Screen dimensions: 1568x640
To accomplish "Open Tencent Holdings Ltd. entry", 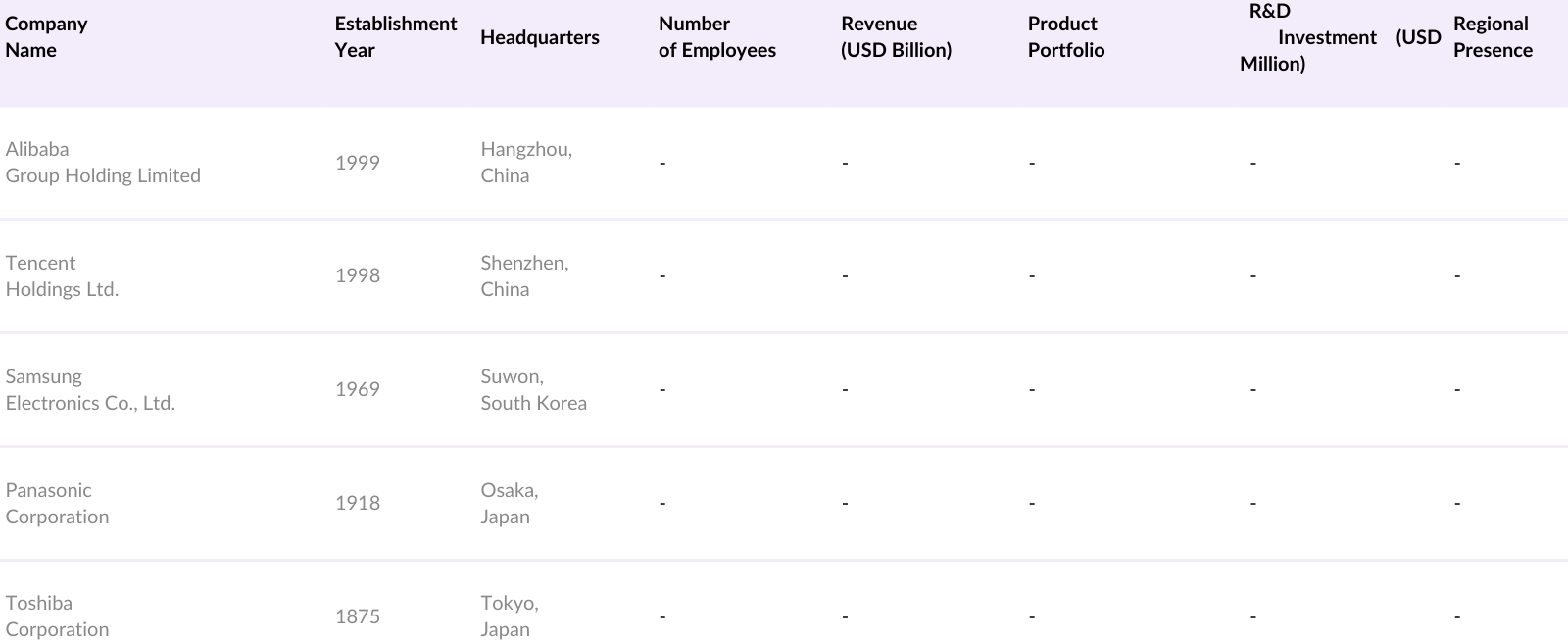I will click(62, 276).
